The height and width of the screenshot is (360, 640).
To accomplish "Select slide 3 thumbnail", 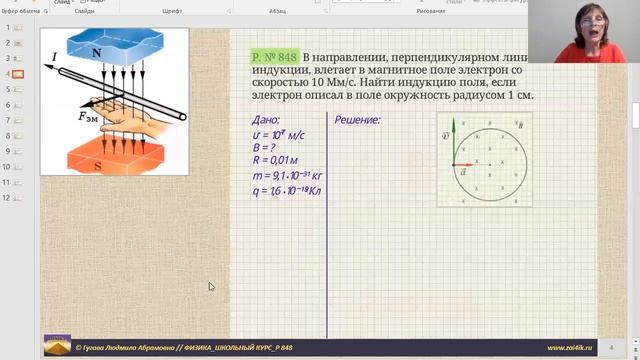I will click(18, 59).
